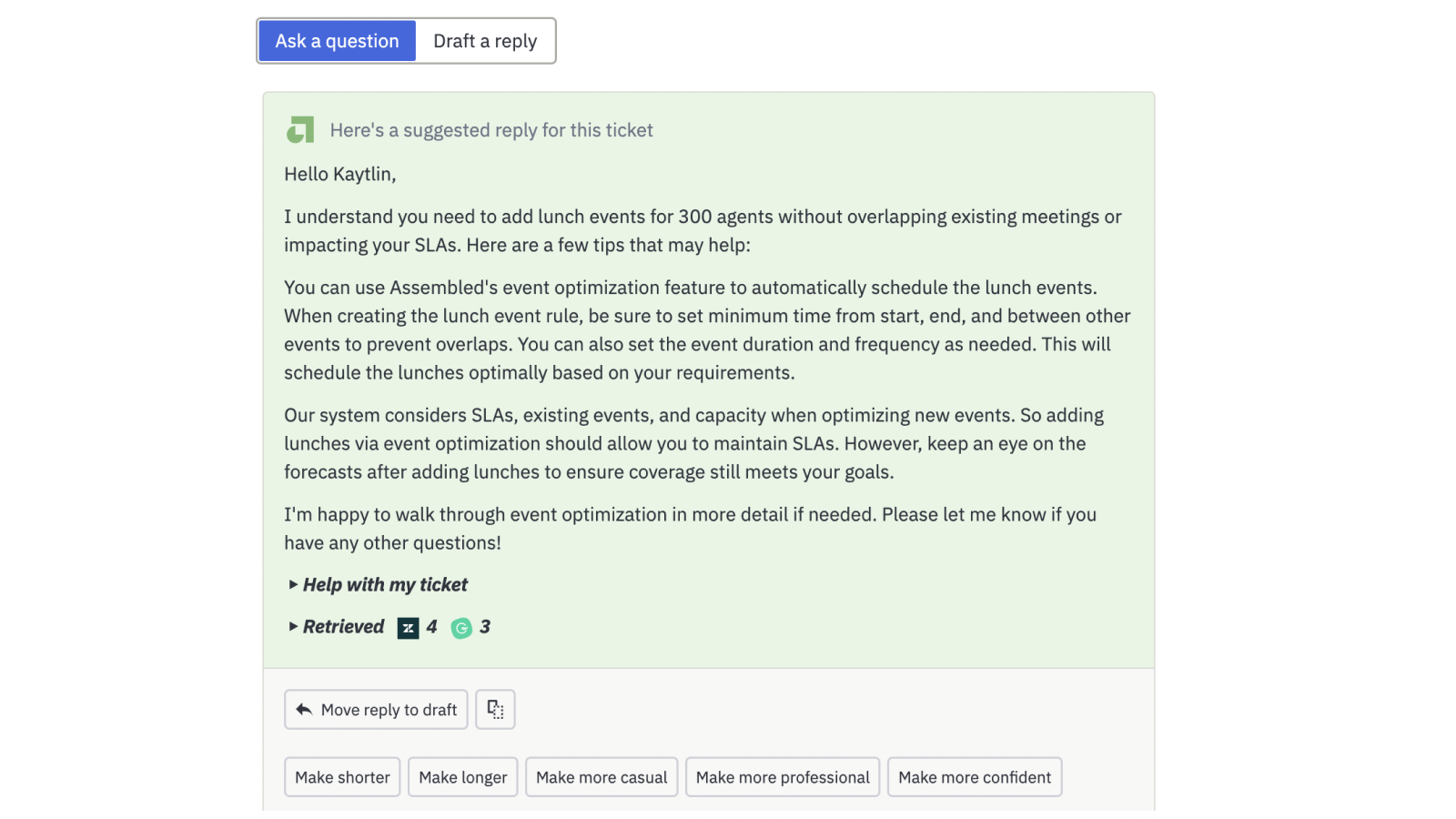
Task: Click Make more professional
Action: pyautogui.click(x=782, y=776)
